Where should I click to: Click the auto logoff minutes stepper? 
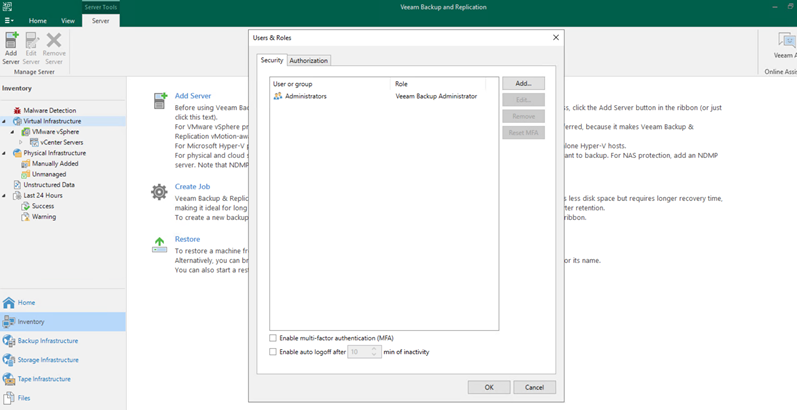click(x=375, y=352)
